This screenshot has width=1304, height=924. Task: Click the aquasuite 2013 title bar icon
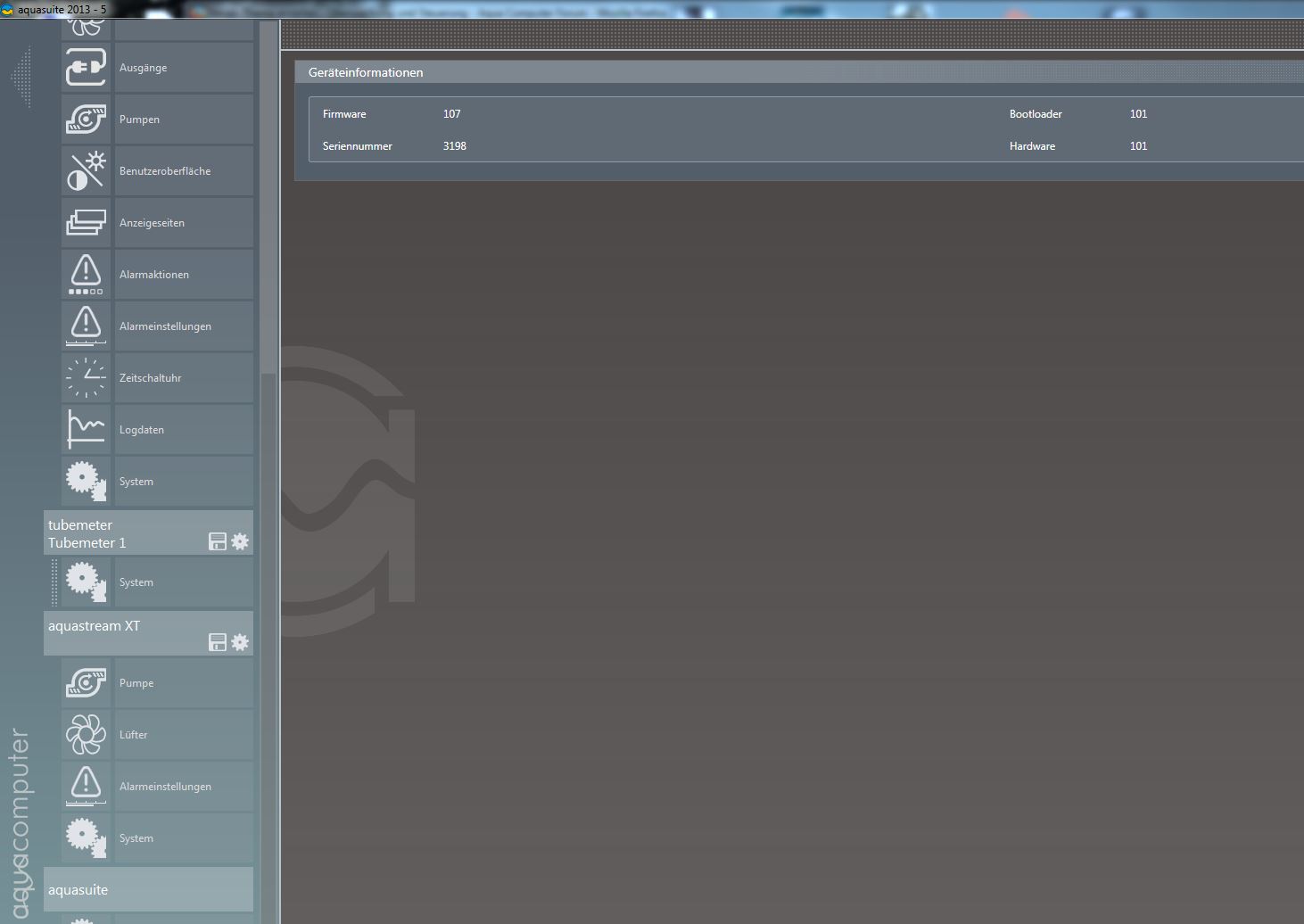[x=7, y=9]
